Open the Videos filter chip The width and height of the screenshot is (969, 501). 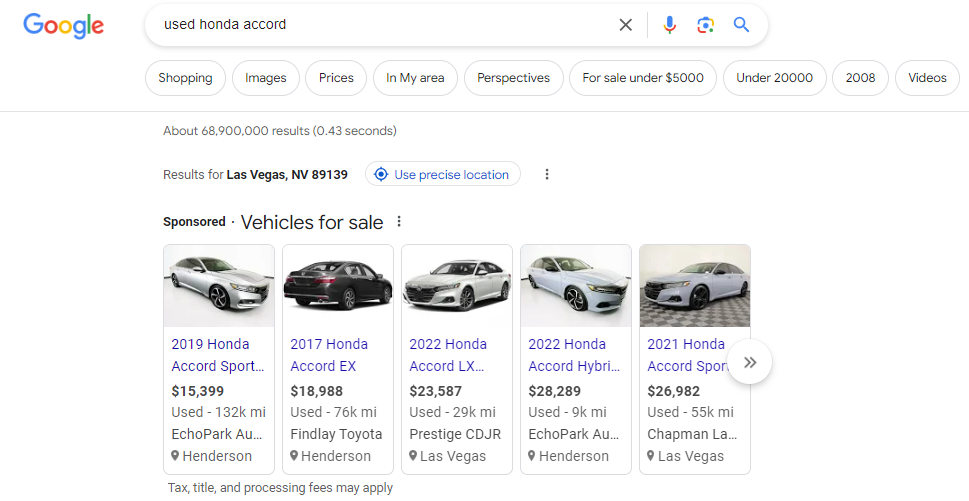[x=927, y=78]
